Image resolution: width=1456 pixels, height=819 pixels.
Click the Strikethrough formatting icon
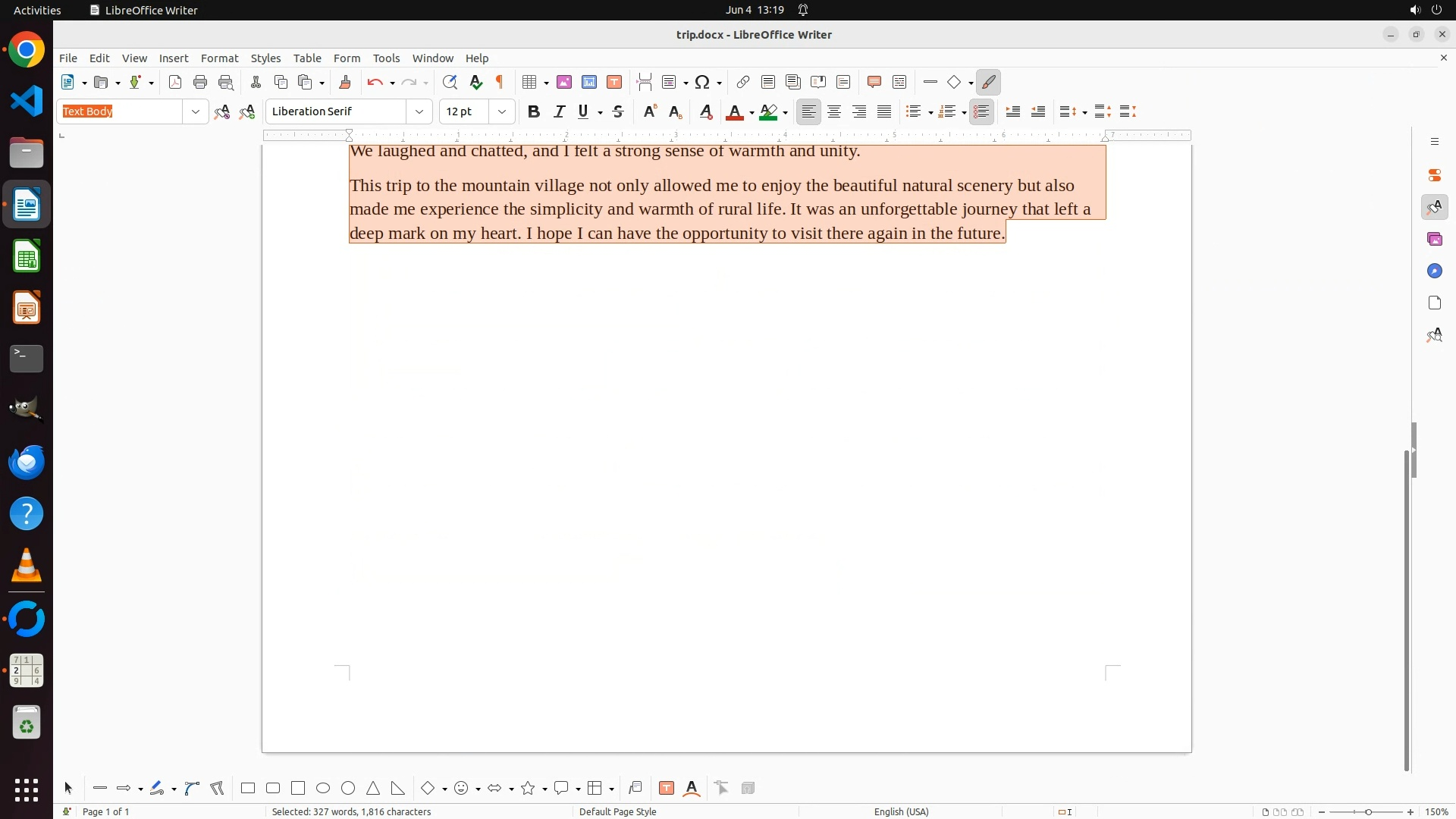618,111
